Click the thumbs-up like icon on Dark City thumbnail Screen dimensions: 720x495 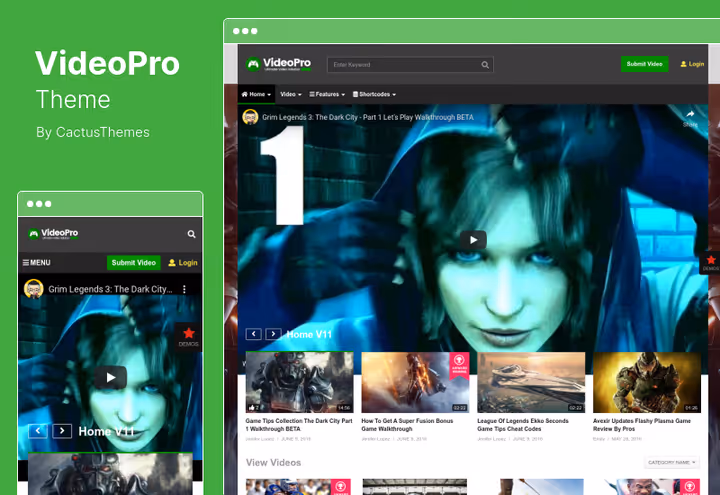[252, 407]
